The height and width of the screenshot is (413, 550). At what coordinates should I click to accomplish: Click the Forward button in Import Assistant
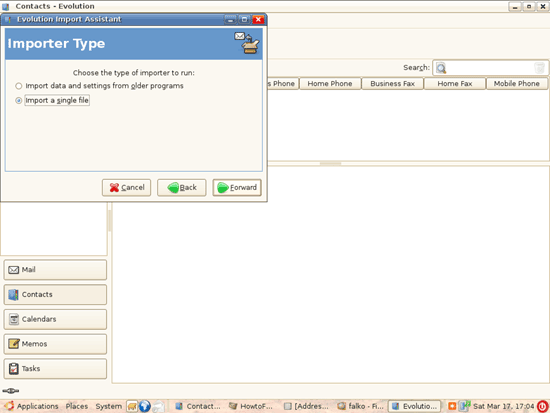tap(237, 188)
